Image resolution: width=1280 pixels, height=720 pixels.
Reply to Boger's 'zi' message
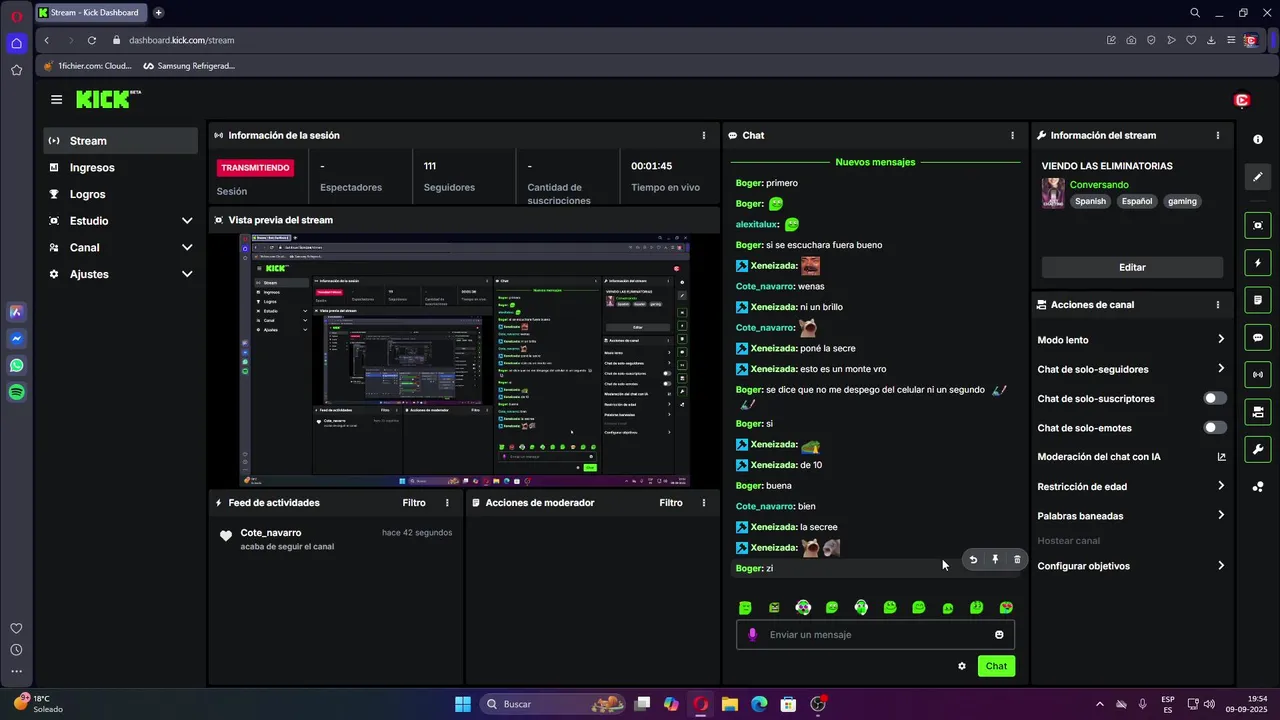click(973, 560)
